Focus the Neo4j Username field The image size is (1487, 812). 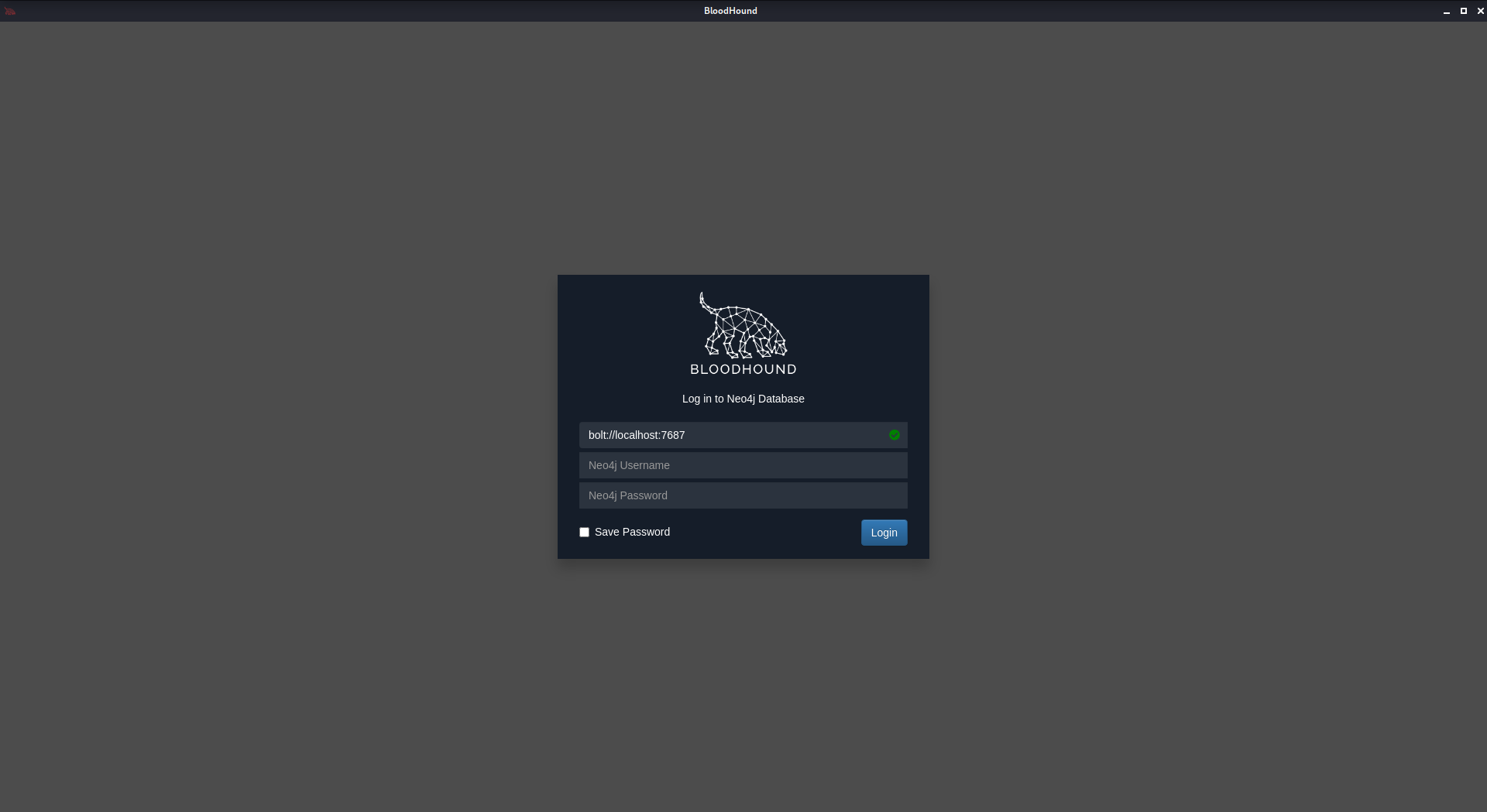(x=743, y=465)
